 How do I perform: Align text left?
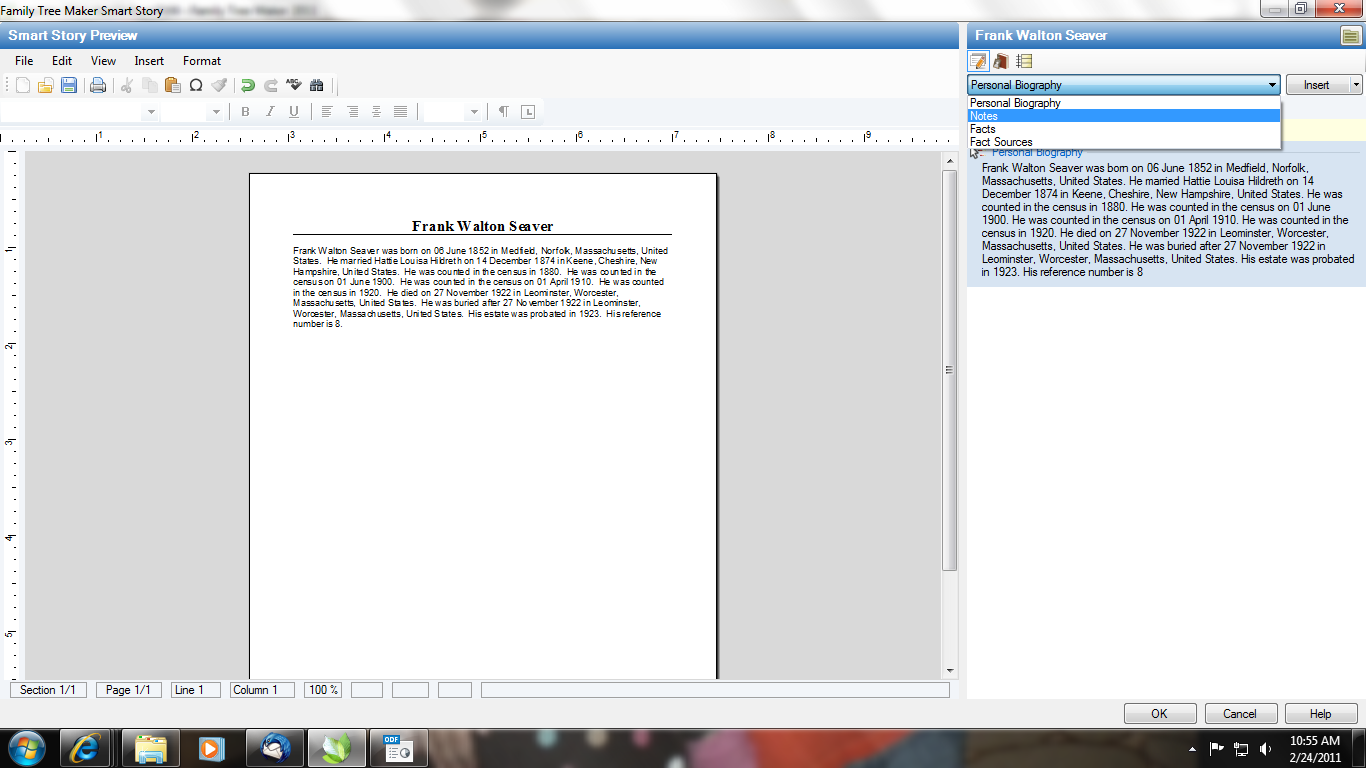tap(327, 112)
